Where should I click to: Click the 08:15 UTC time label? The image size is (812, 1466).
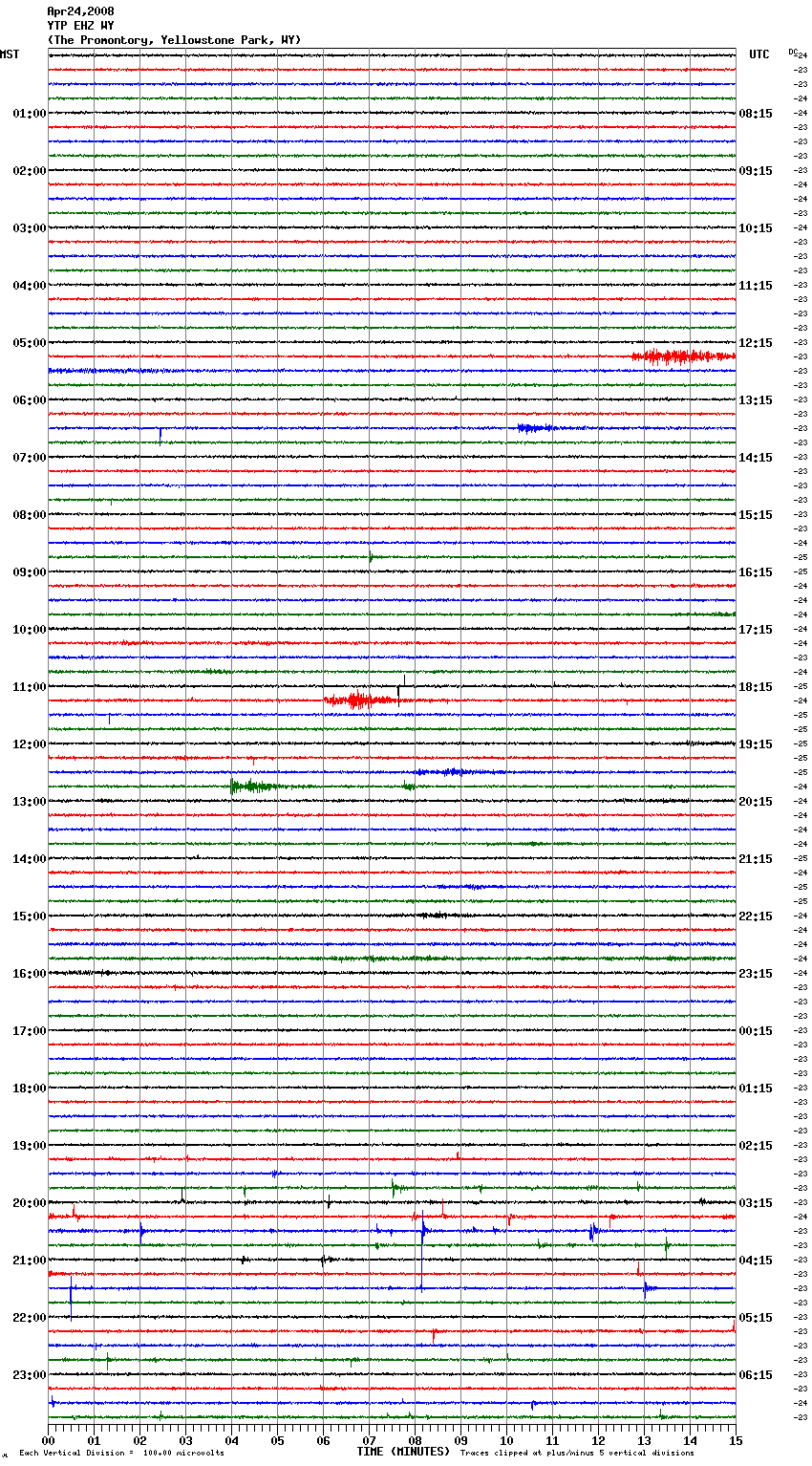coord(756,114)
